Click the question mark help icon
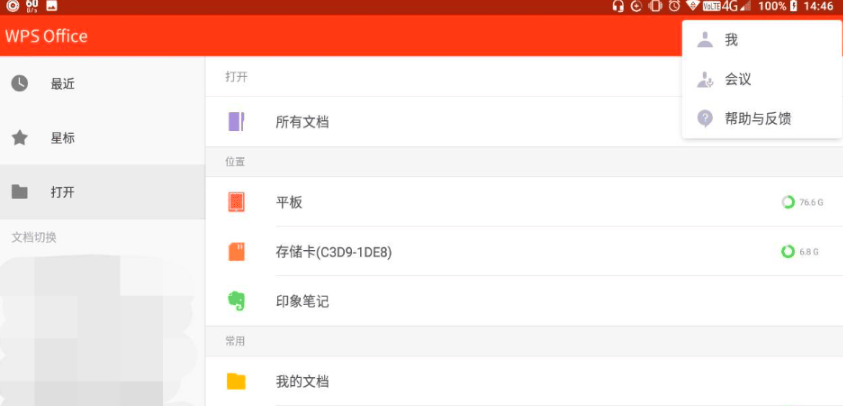 coord(705,118)
